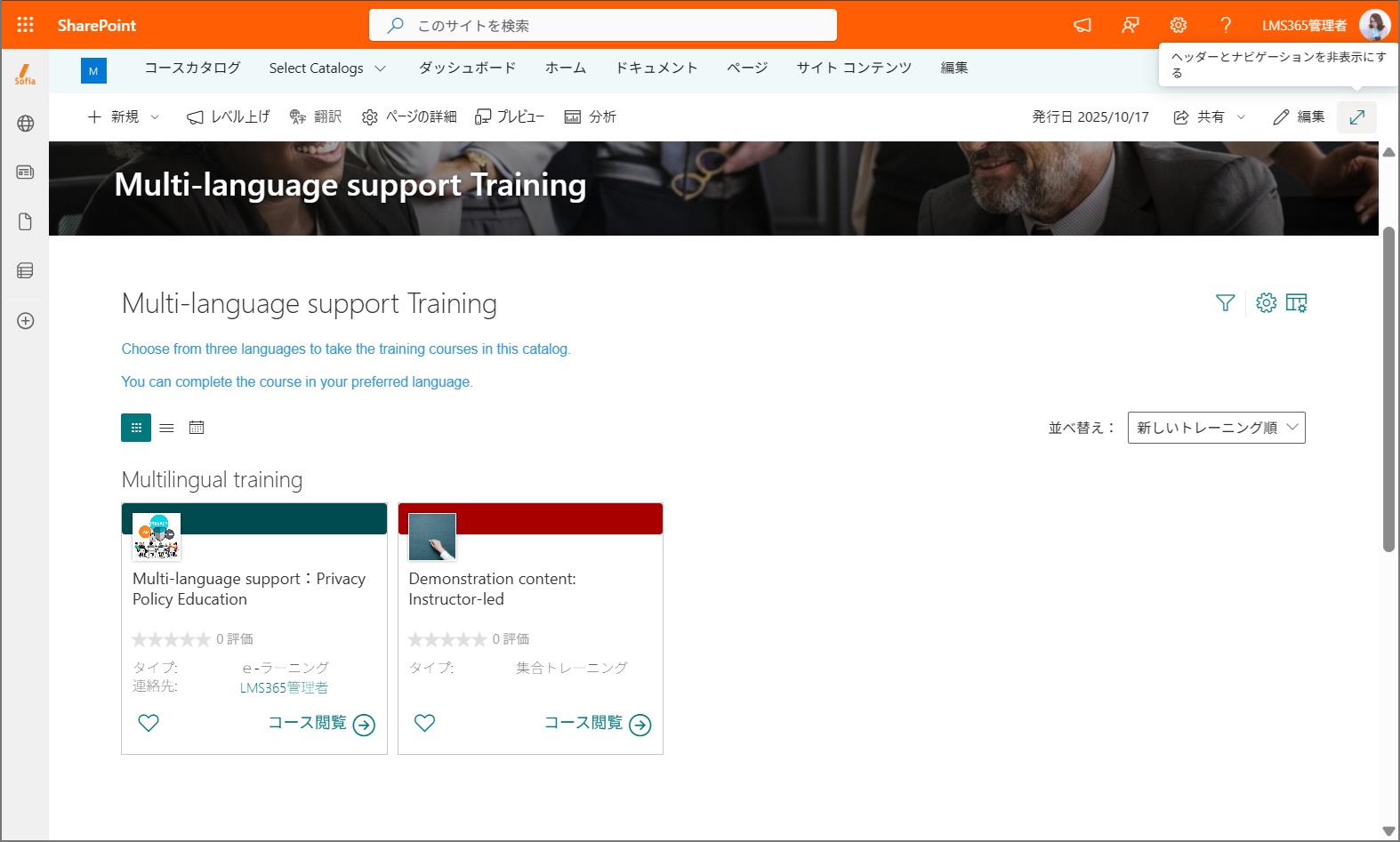Click コース閲覧 on Demonstration content card

pos(598,724)
